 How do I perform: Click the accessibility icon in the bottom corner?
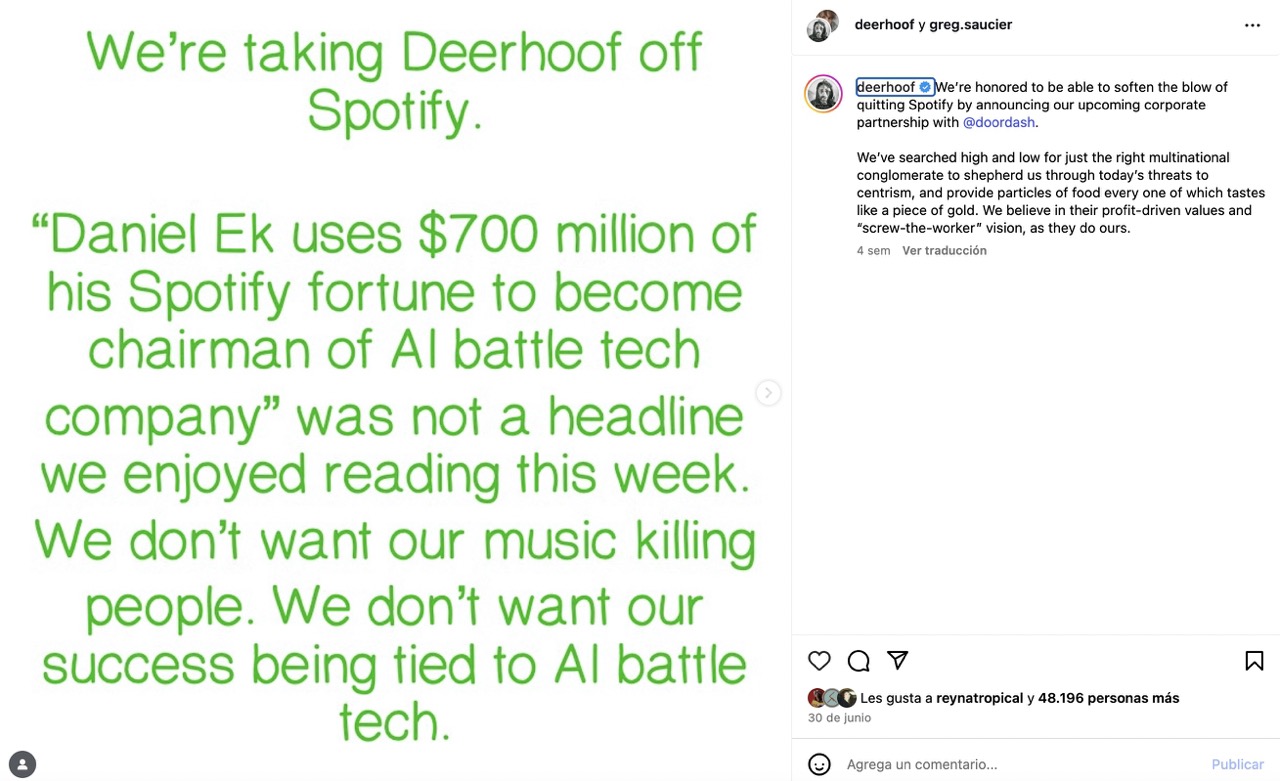(x=23, y=762)
